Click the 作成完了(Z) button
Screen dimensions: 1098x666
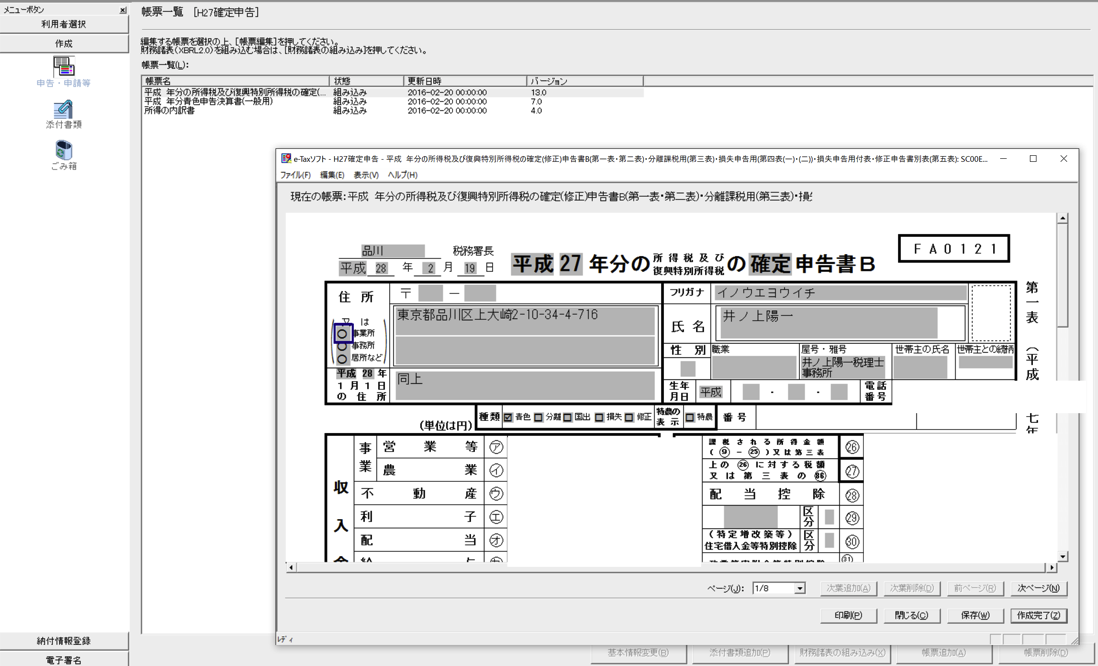coord(1038,616)
